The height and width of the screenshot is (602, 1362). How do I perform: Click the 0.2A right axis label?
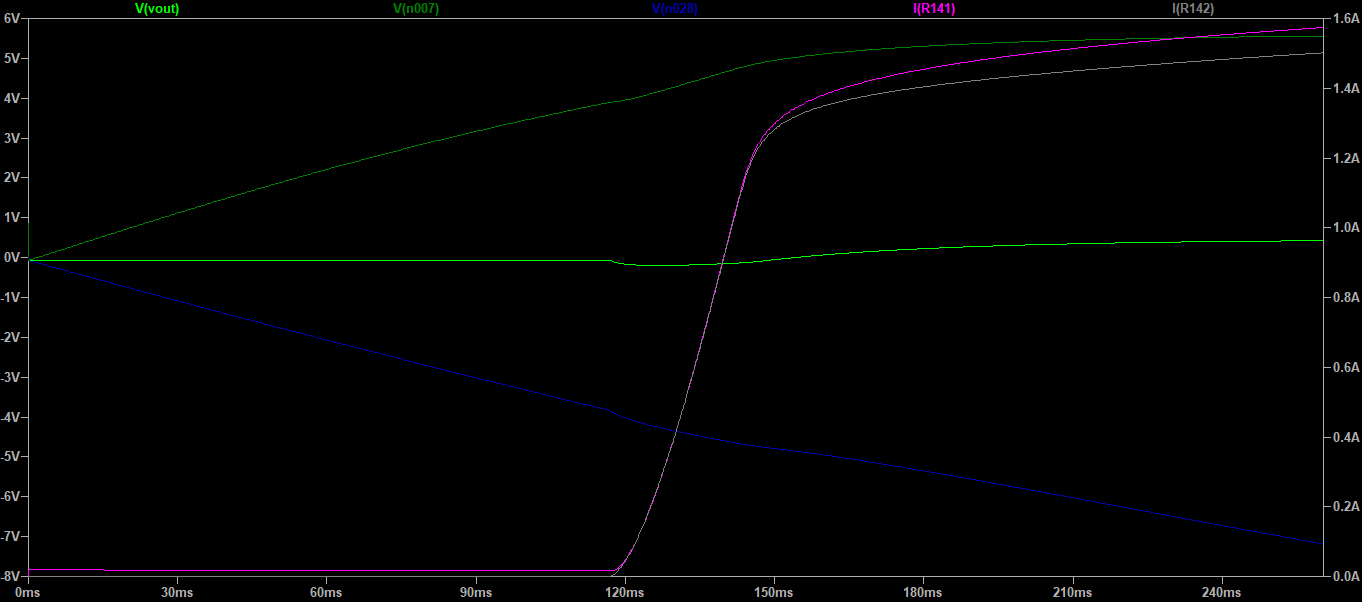[1346, 507]
